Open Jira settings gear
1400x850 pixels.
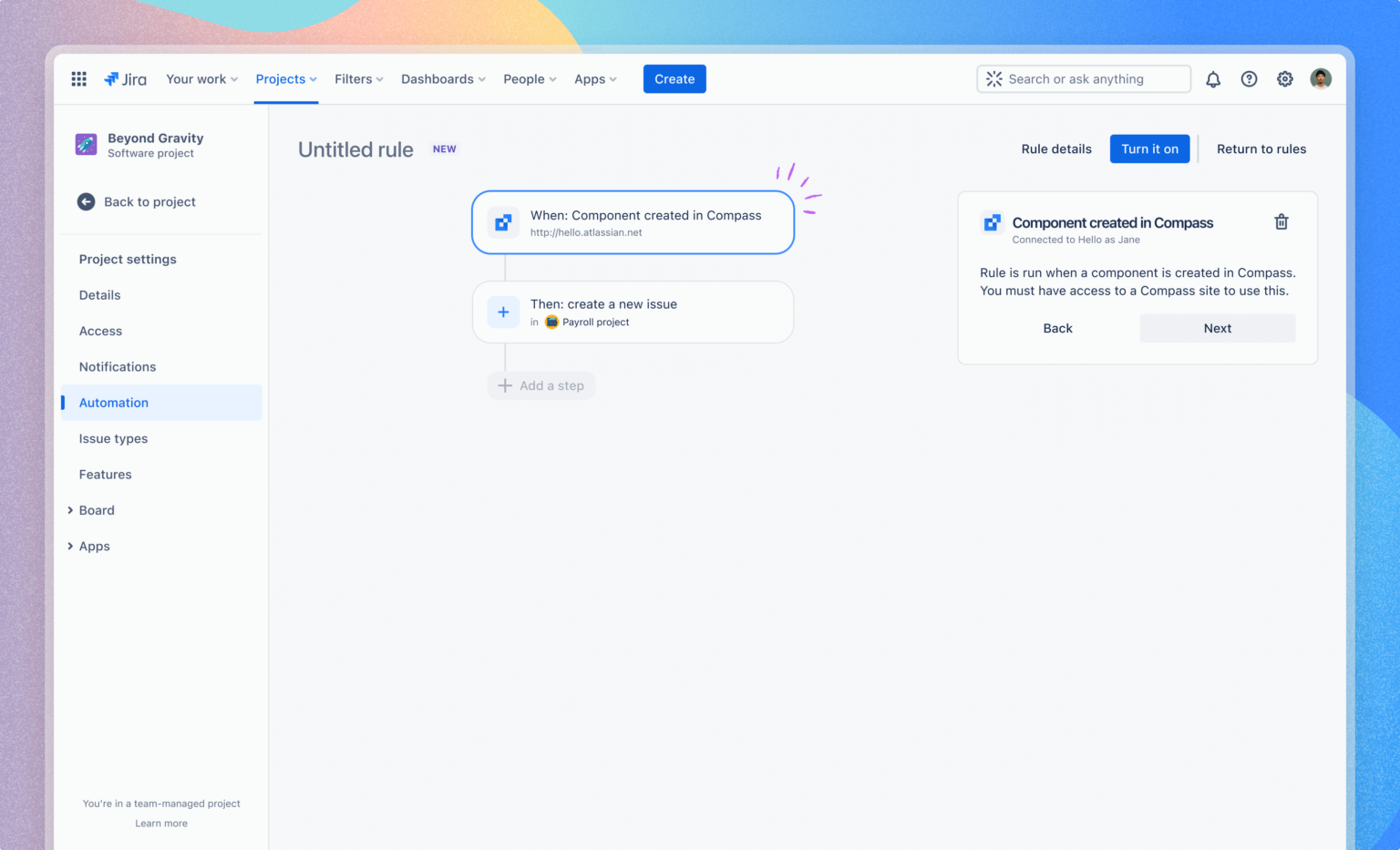pos(1285,79)
